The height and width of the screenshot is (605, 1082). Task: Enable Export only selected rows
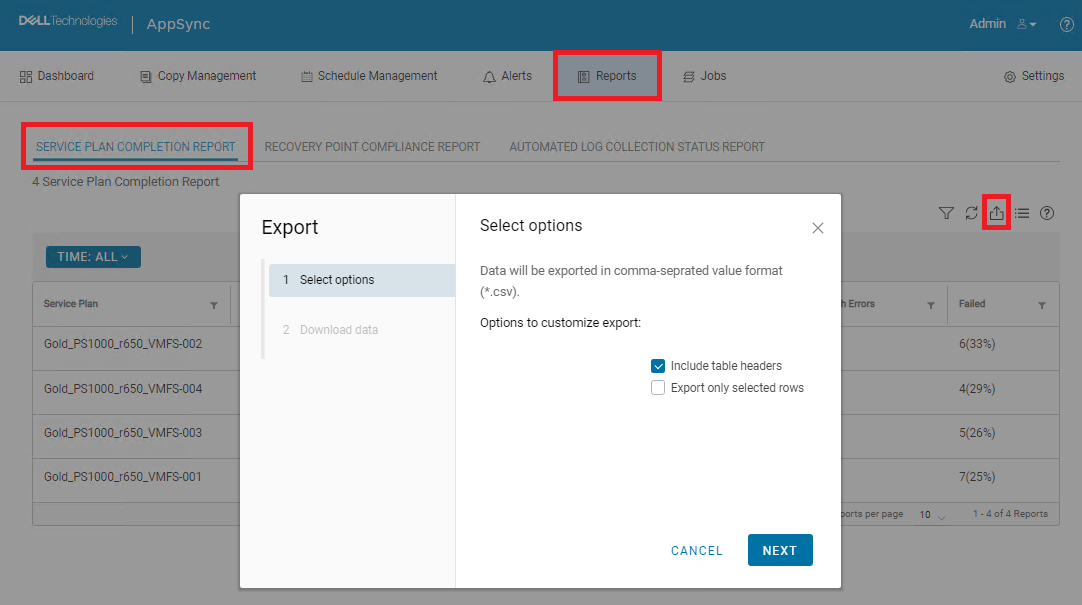pyautogui.click(x=658, y=387)
